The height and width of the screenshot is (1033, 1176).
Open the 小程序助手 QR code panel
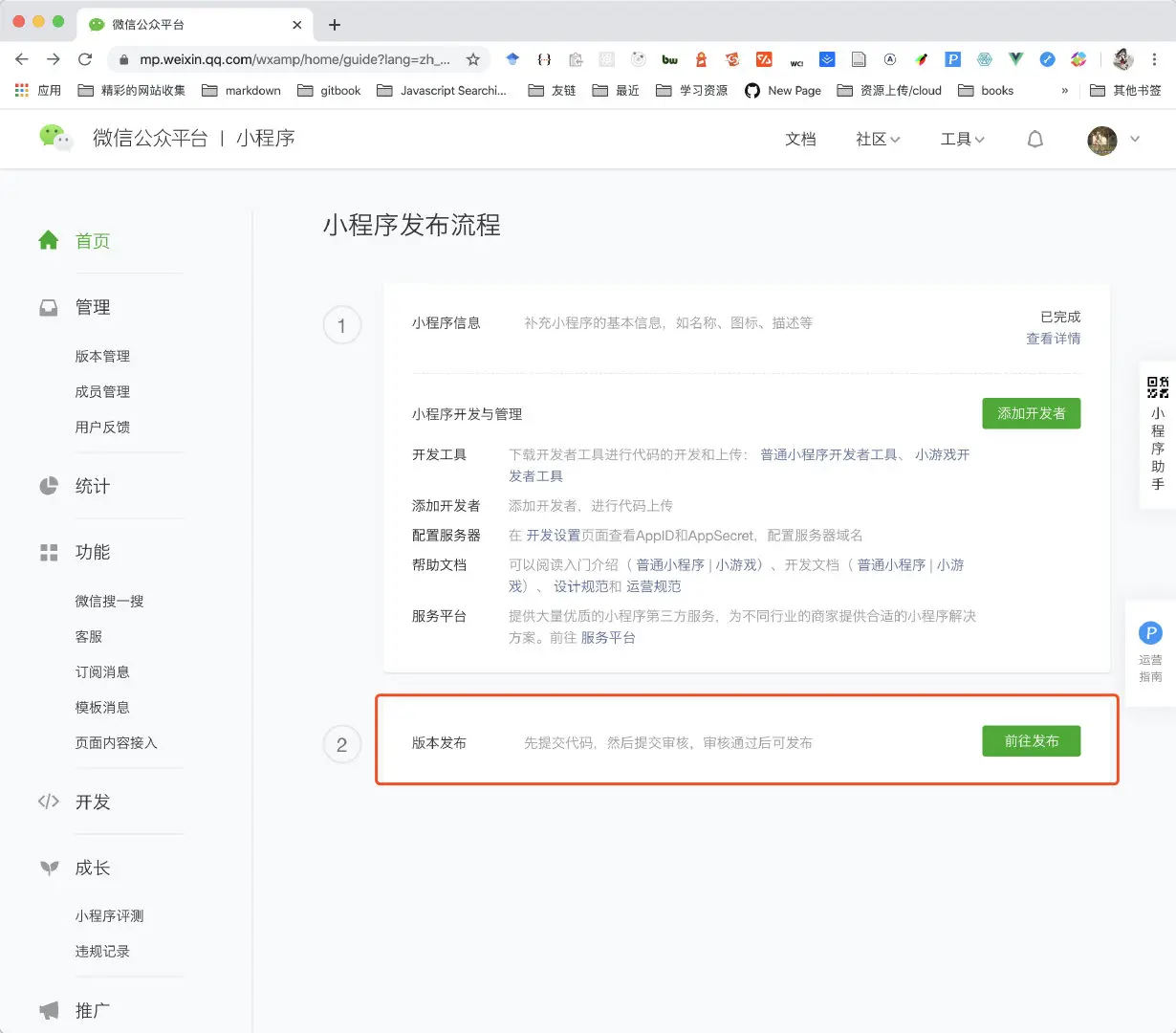1158,434
